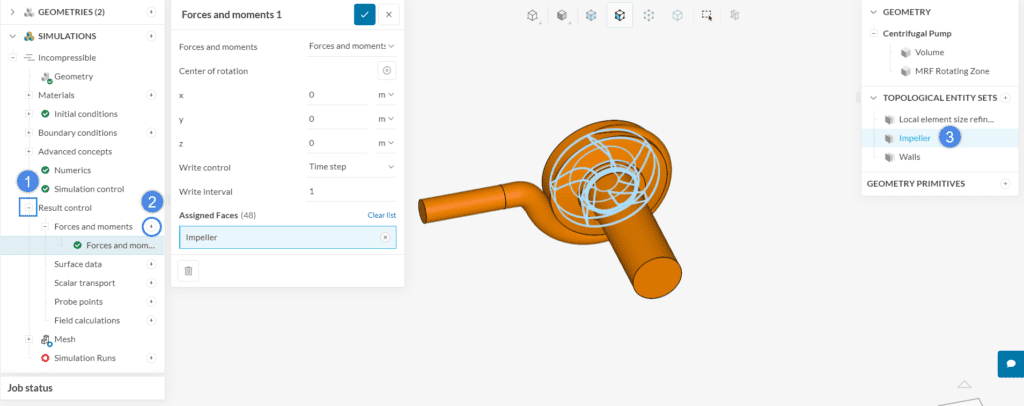1024x406 pixels.
Task: Add a new Surface data result control
Action: pyautogui.click(x=151, y=264)
